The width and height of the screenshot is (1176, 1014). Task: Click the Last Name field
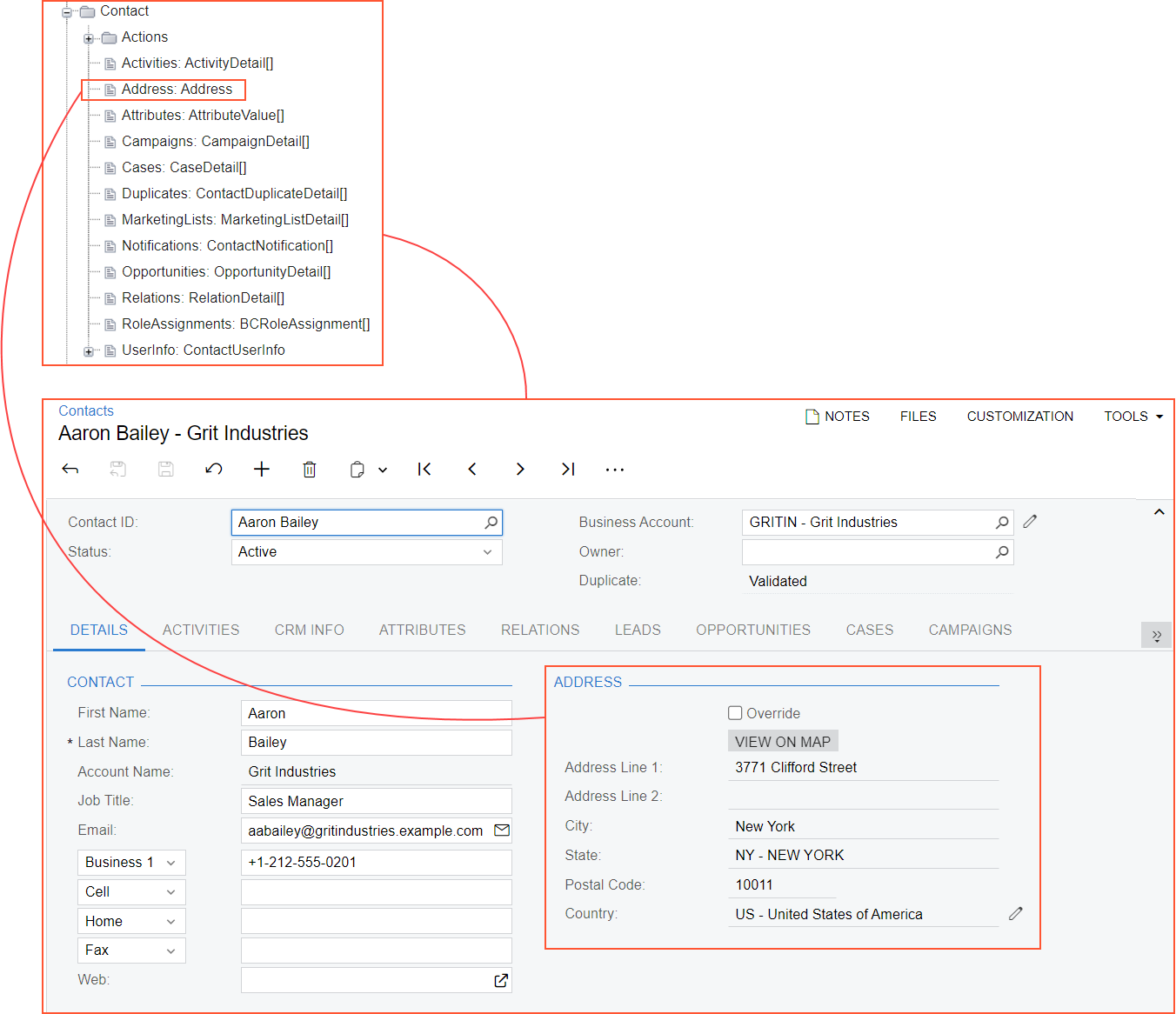click(377, 743)
